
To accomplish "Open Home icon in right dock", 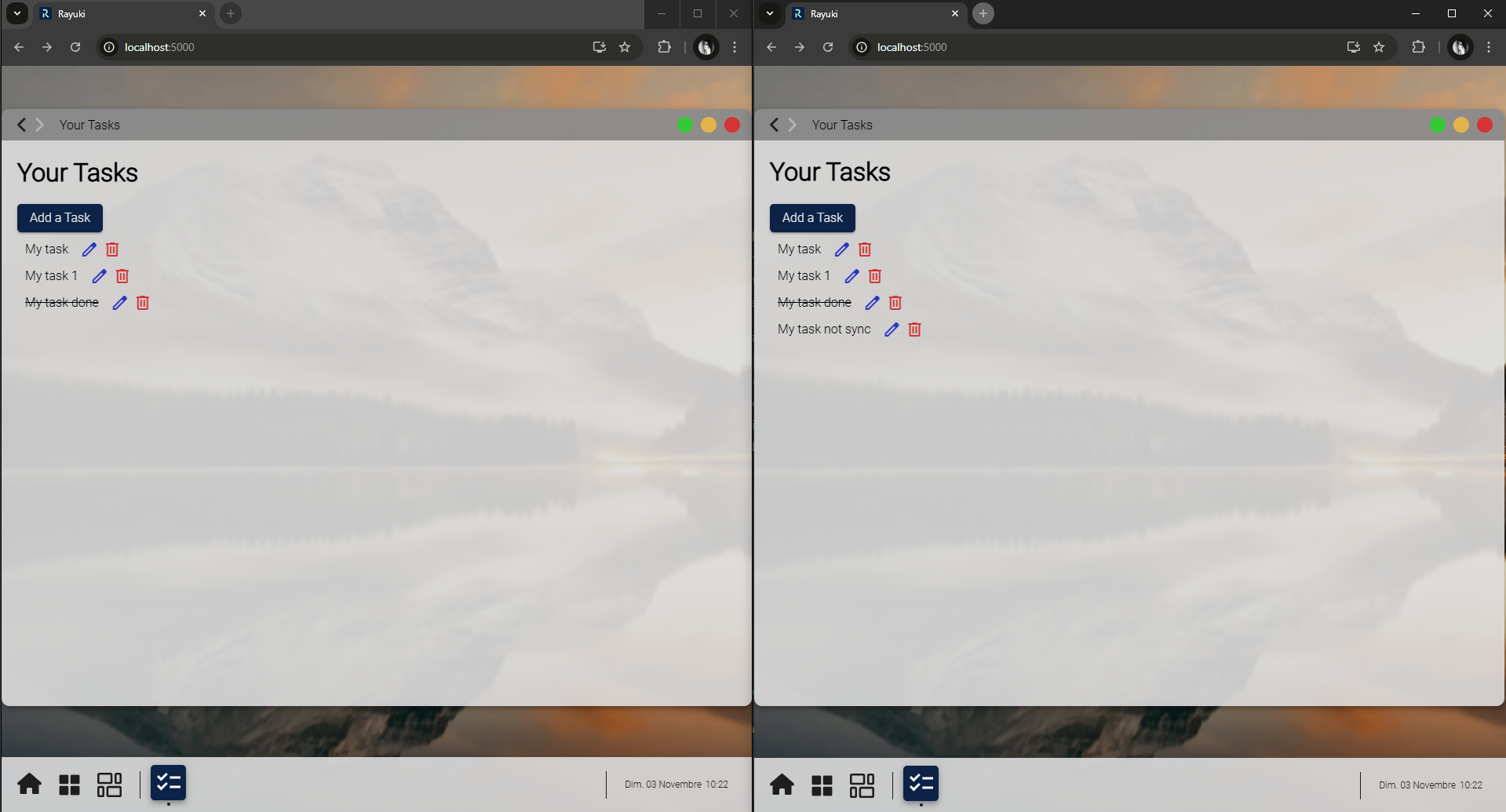I will click(x=782, y=785).
